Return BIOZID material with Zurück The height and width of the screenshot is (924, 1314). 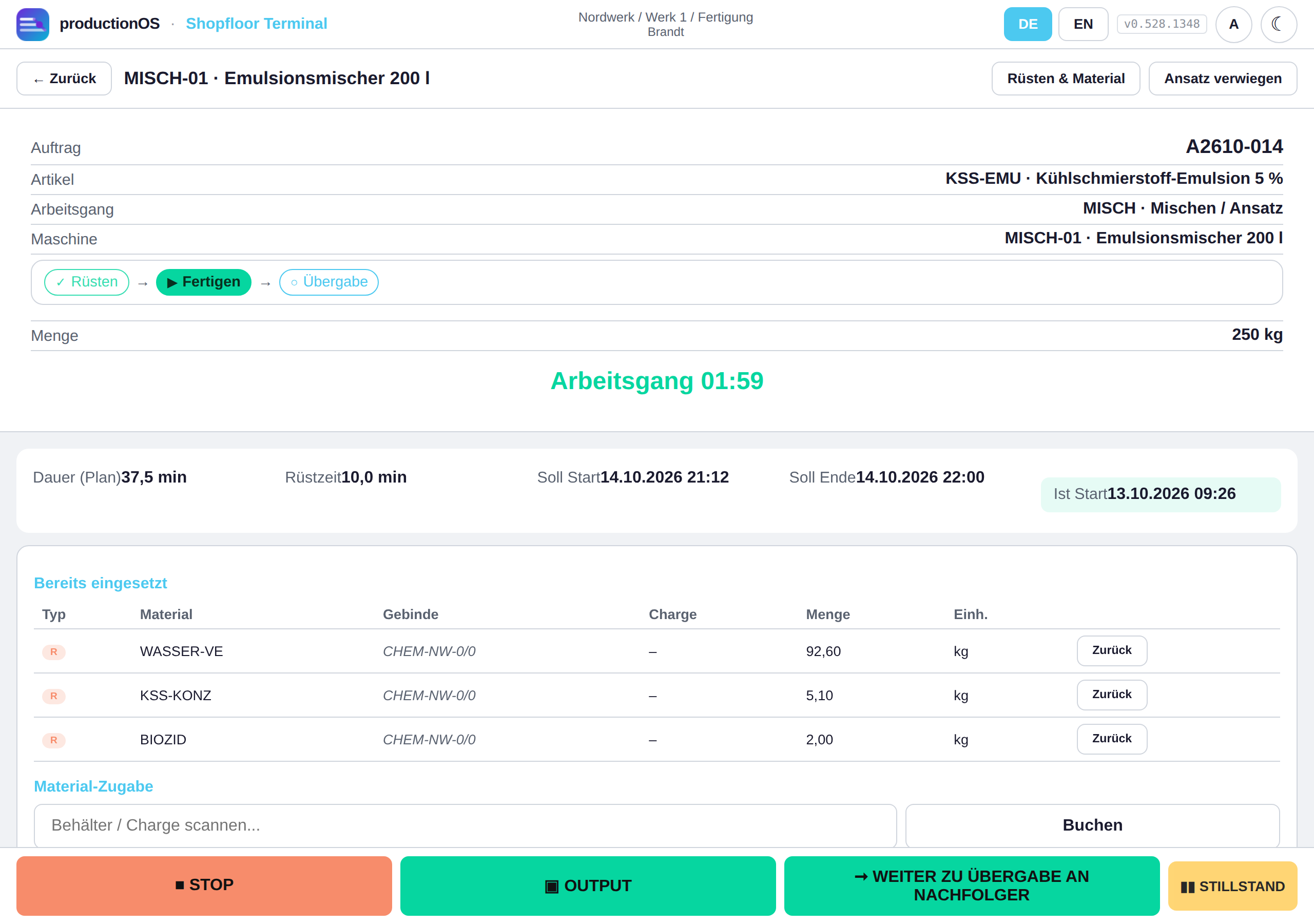pos(1111,739)
